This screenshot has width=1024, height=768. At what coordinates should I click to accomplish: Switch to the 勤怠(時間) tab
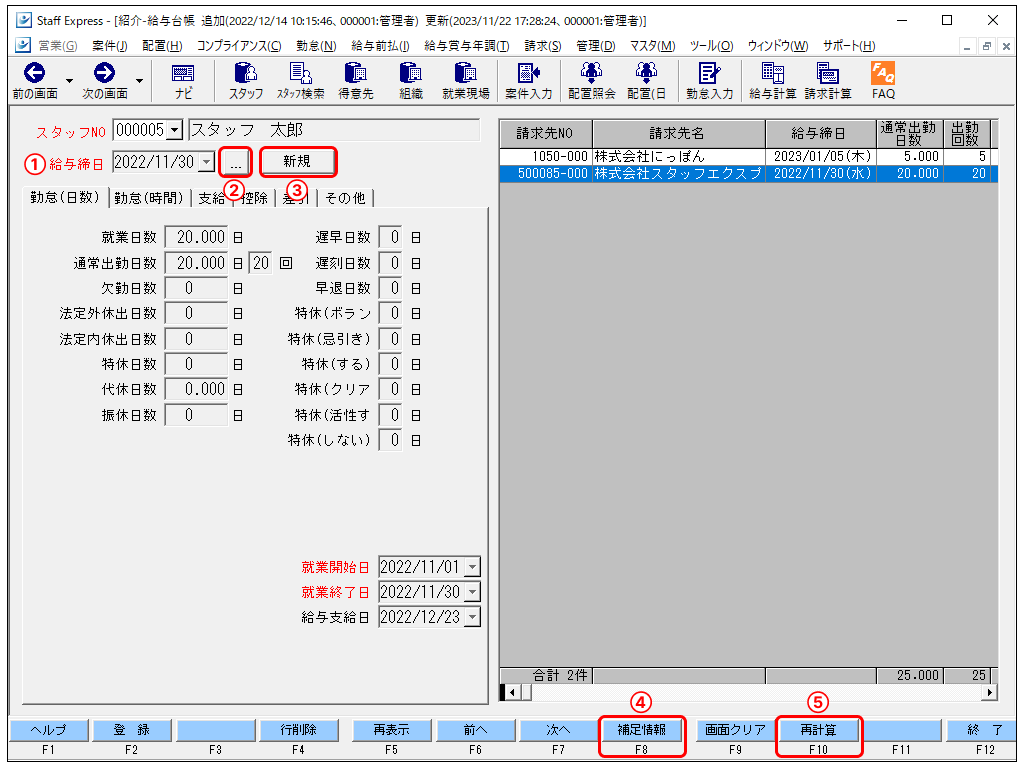(148, 198)
